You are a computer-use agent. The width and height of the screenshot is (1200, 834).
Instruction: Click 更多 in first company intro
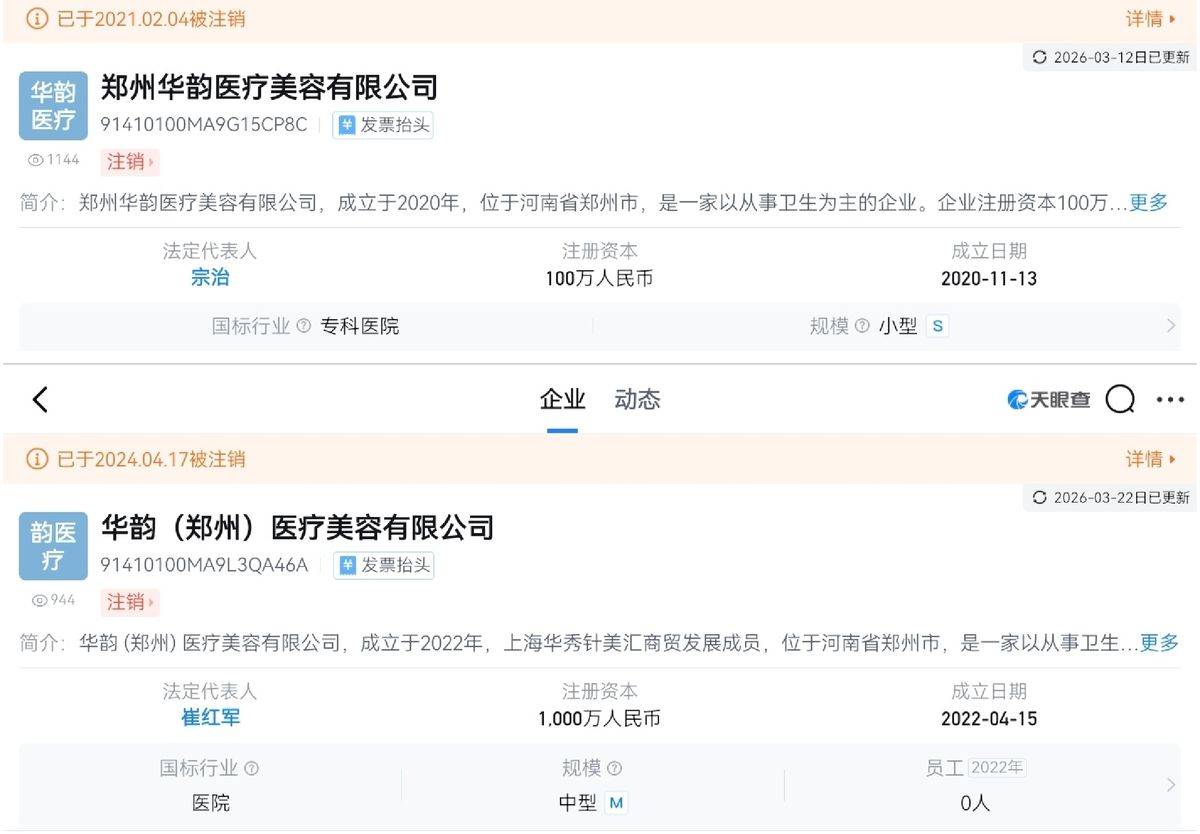click(1148, 203)
